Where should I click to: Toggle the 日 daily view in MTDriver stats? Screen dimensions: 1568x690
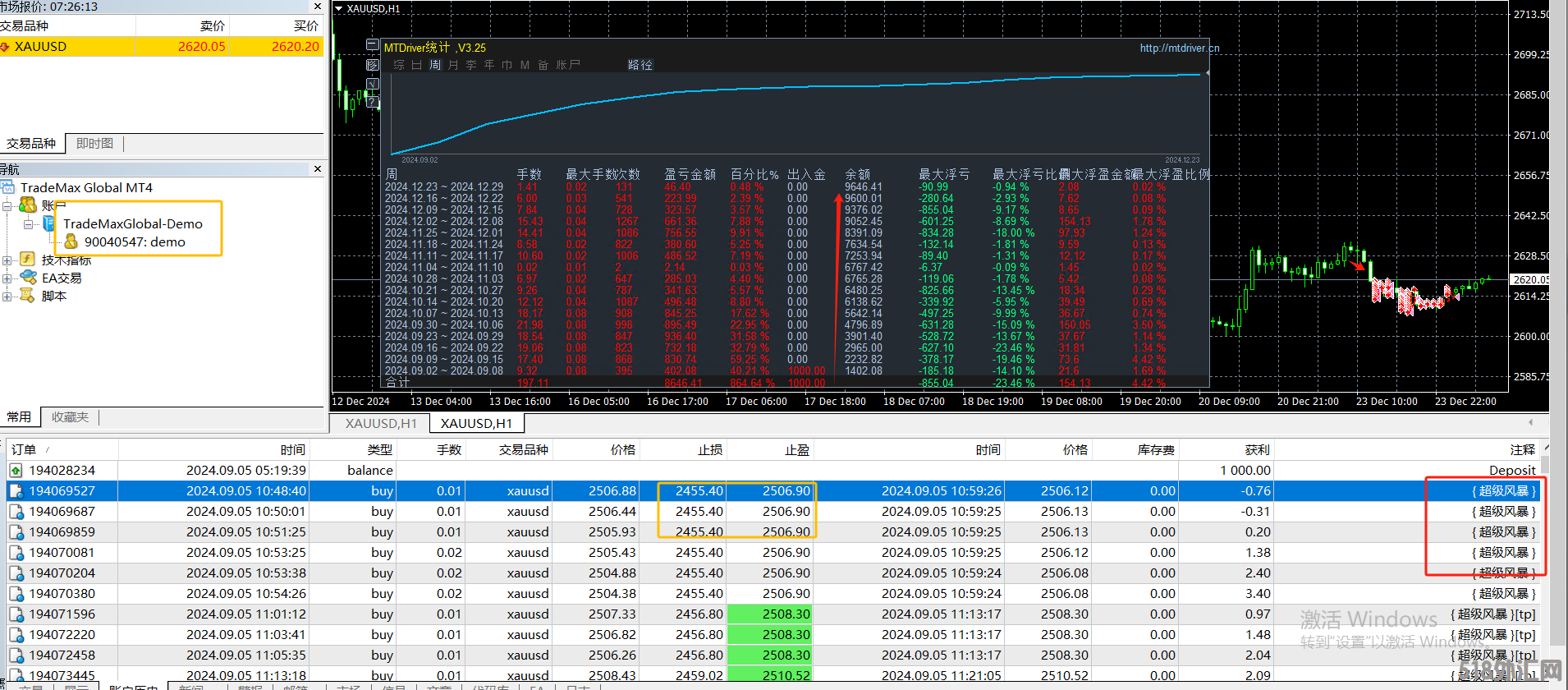pyautogui.click(x=417, y=65)
